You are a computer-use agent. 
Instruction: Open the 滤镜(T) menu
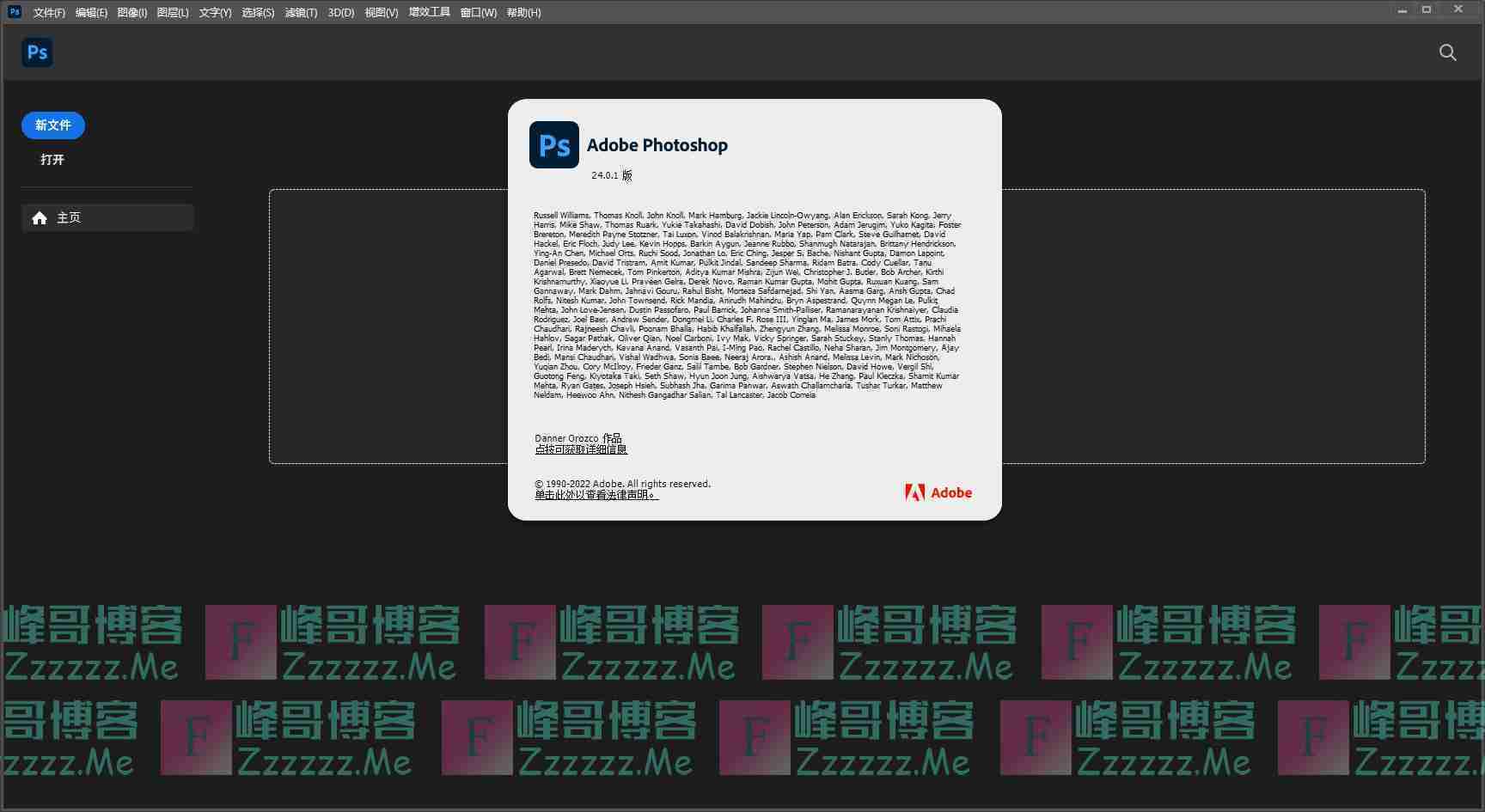pos(301,13)
